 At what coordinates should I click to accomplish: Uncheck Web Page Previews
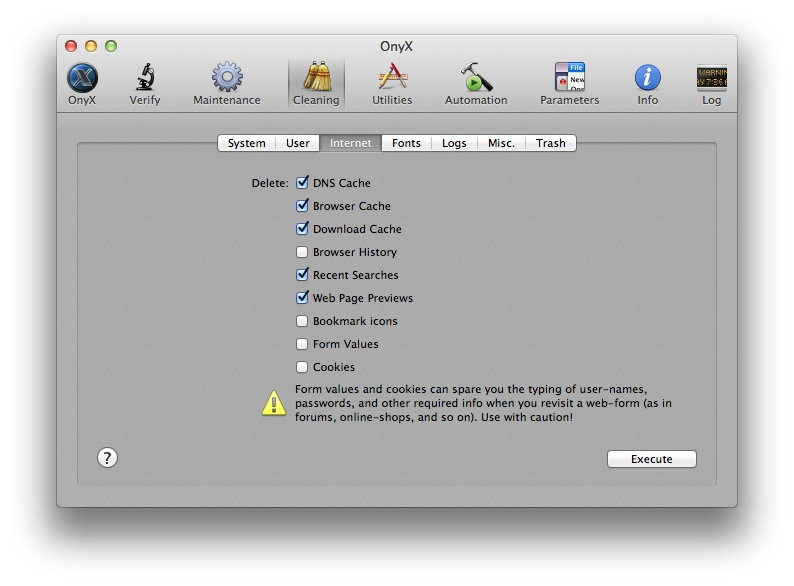pyautogui.click(x=302, y=297)
